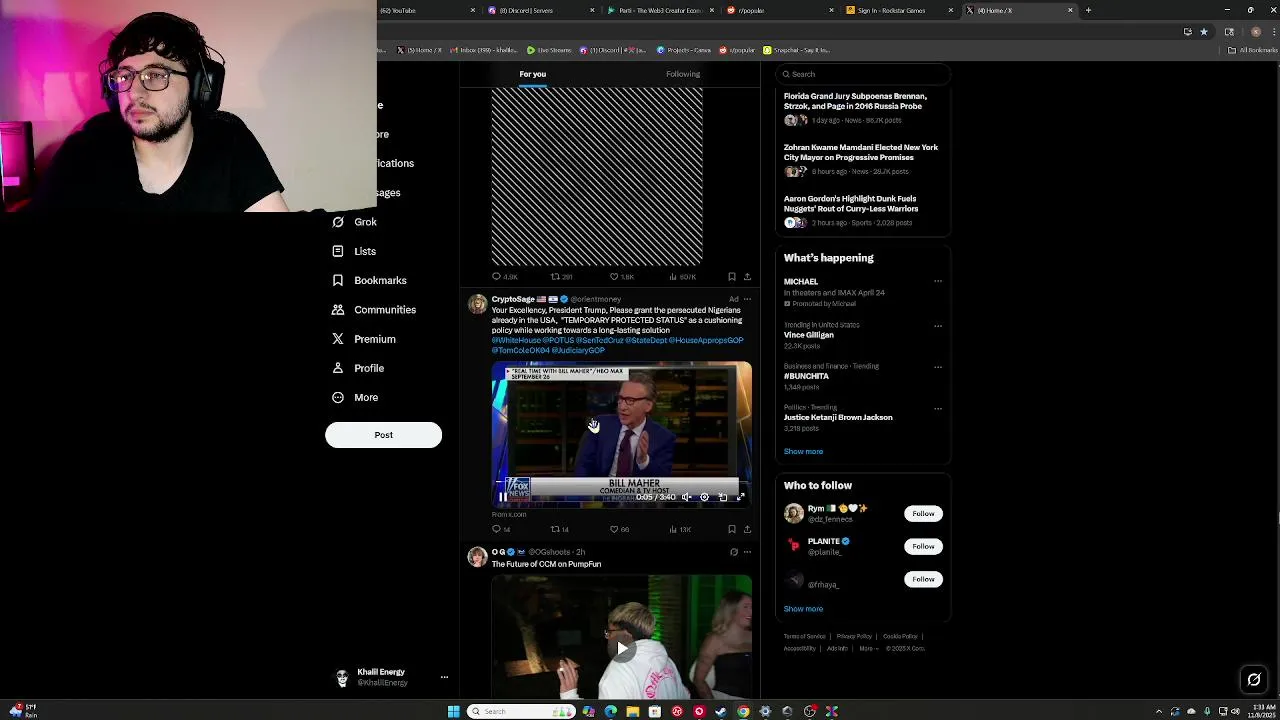Image resolution: width=1280 pixels, height=720 pixels.
Task: Open Grok from the X sidebar
Action: tap(355, 222)
